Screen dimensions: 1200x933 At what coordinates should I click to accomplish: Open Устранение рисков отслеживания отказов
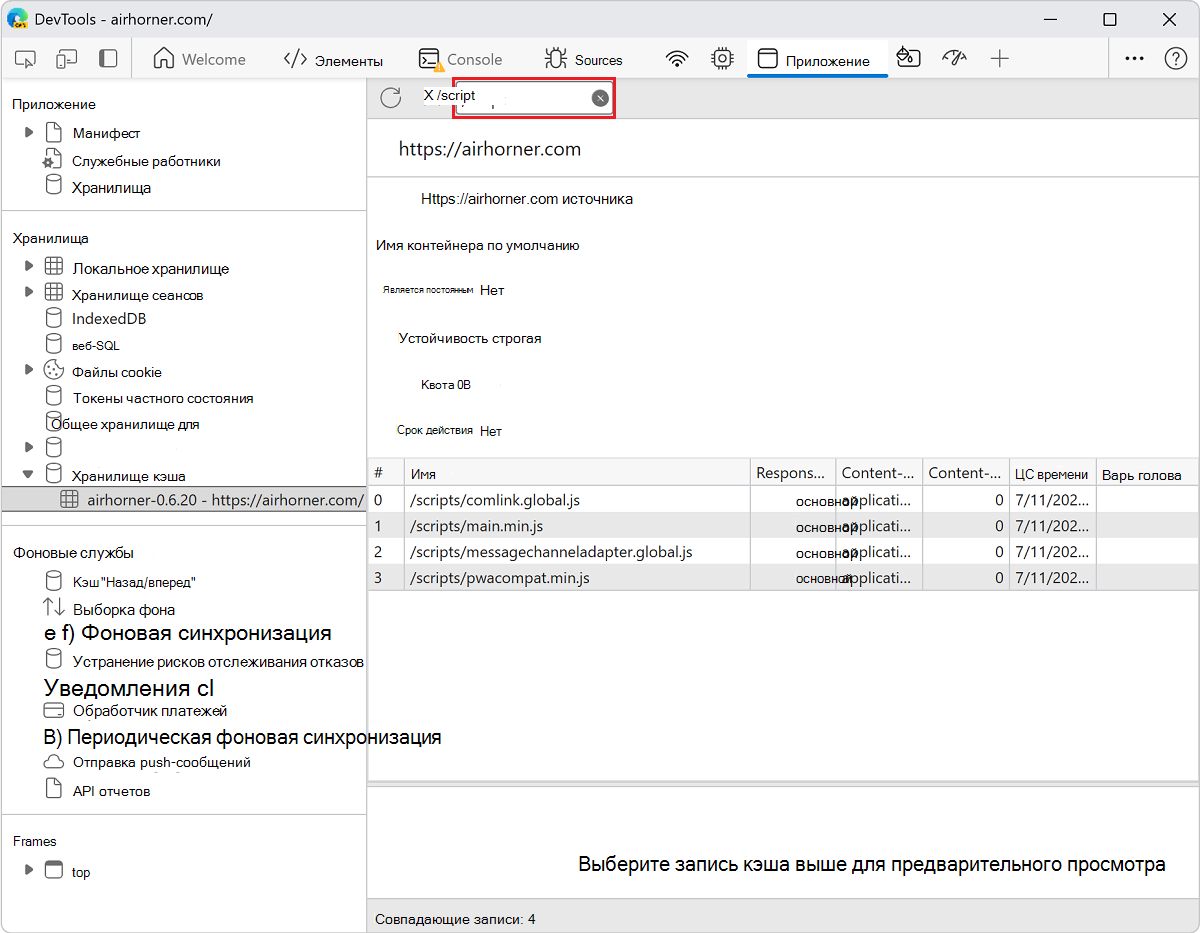click(x=217, y=661)
